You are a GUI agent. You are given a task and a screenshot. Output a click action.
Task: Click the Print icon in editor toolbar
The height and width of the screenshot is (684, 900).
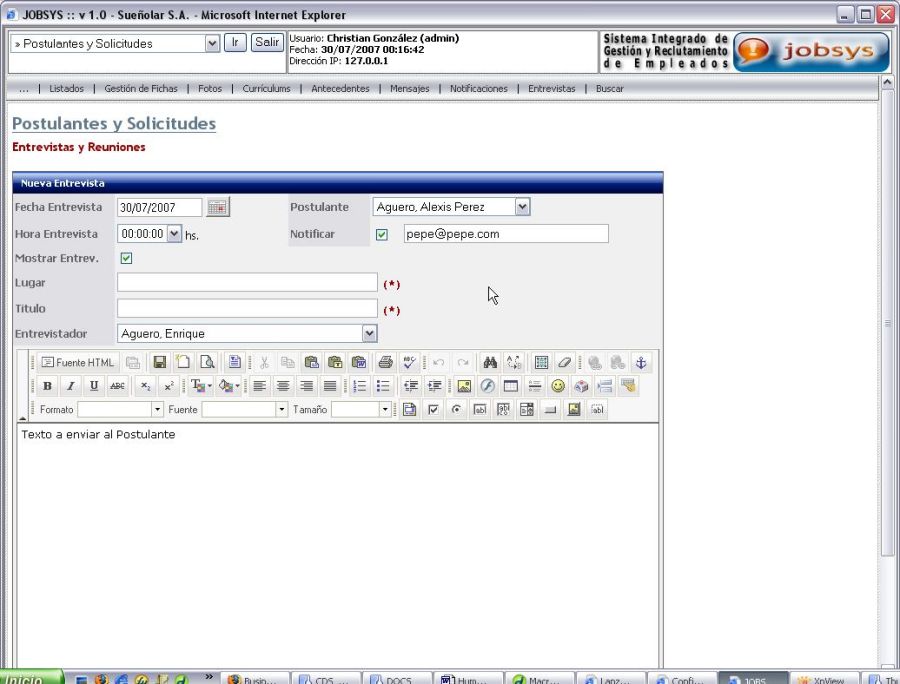point(385,362)
